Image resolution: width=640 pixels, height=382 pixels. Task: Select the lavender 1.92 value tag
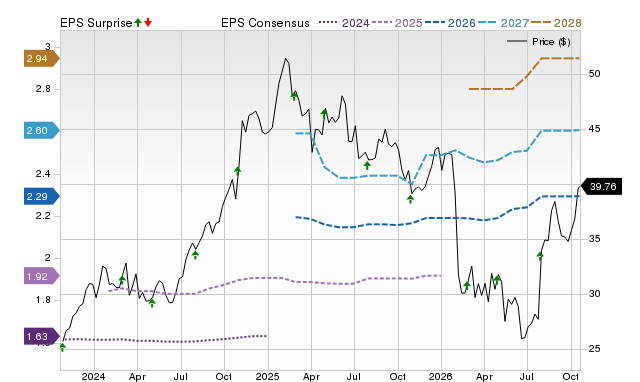pyautogui.click(x=41, y=276)
